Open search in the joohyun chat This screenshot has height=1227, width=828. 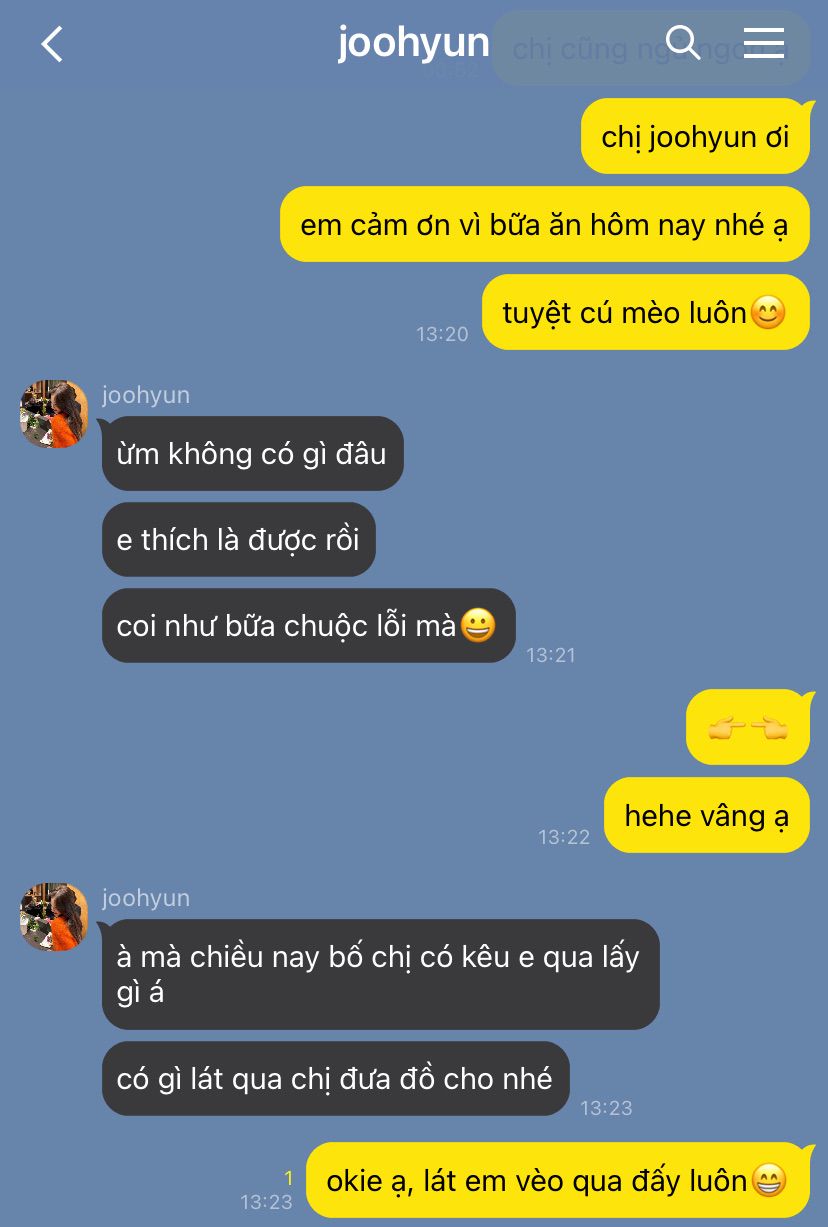(682, 43)
